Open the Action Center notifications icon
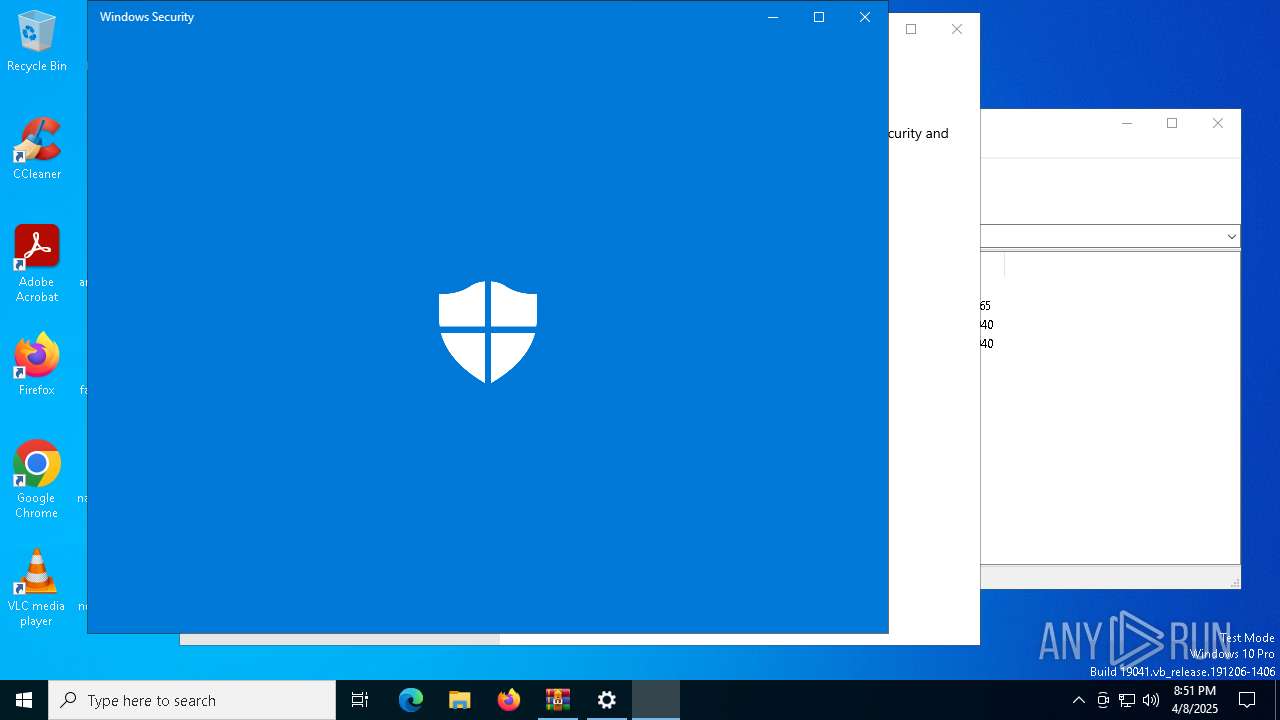The image size is (1280, 720). [x=1247, y=700]
